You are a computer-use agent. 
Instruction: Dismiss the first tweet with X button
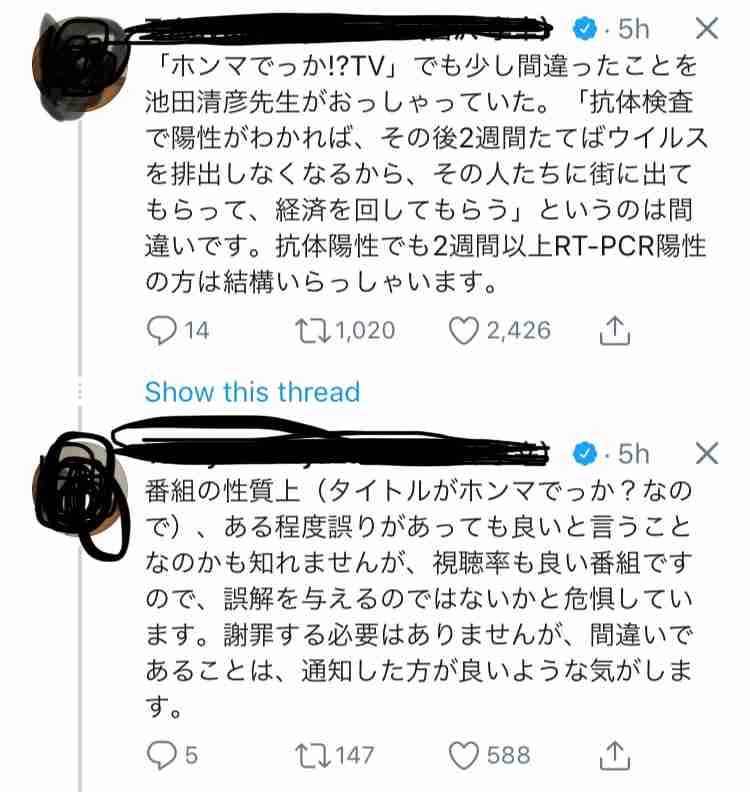point(706,28)
